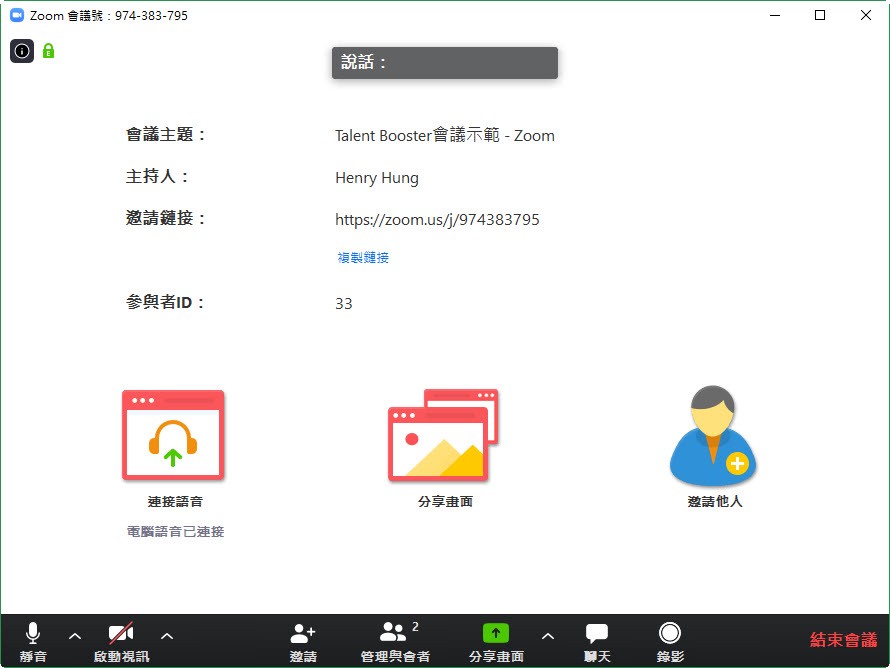The image size is (890, 668).
Task: Expand the share options arrow beside 分享畫面
Action: pyautogui.click(x=548, y=636)
